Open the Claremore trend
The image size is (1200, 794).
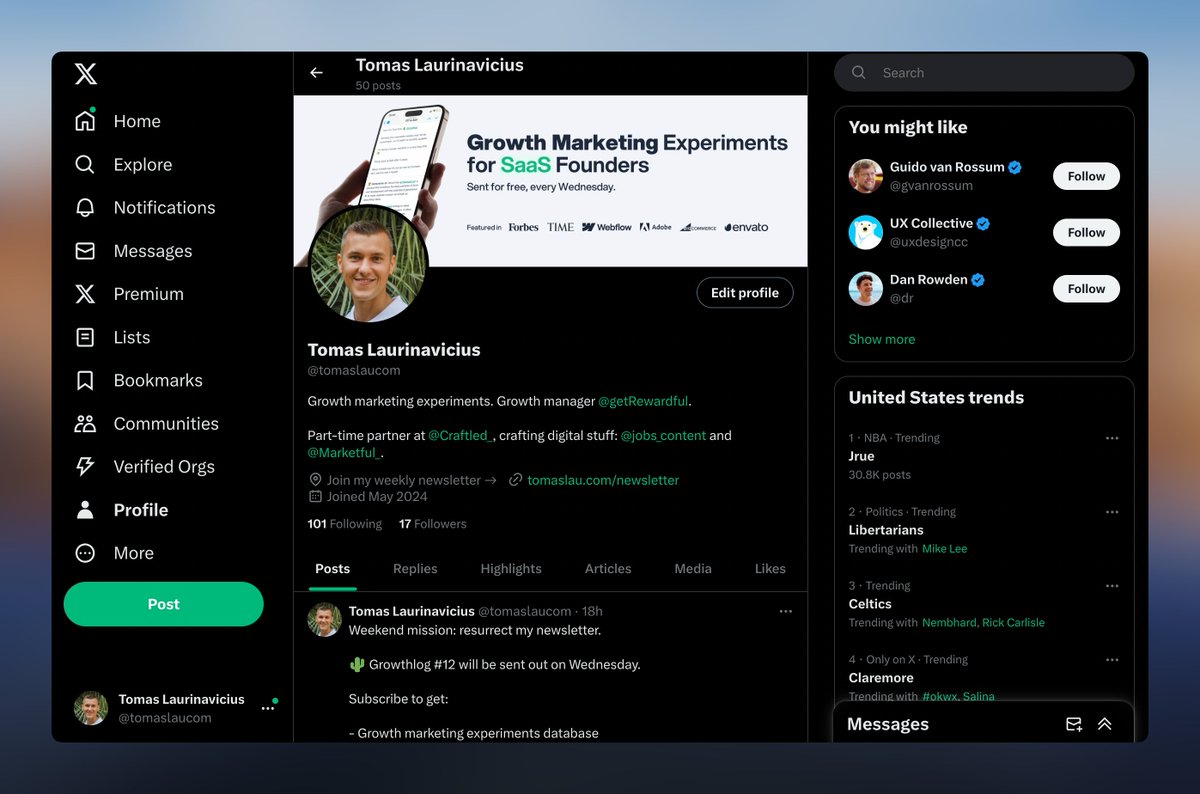click(x=881, y=678)
